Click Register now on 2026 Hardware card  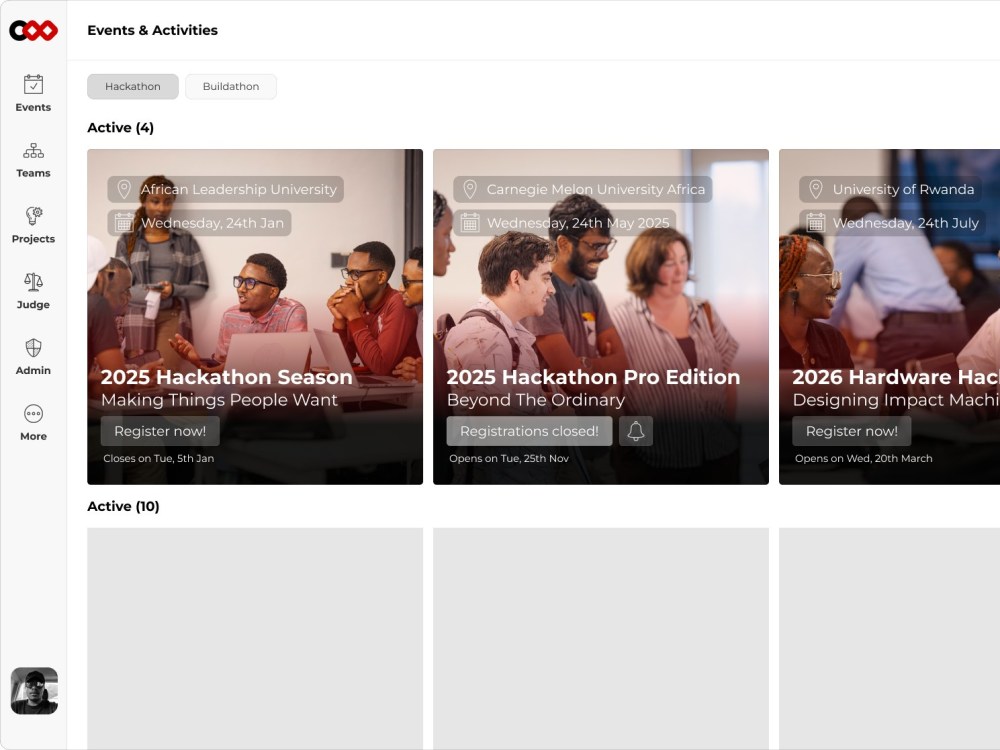coord(851,431)
